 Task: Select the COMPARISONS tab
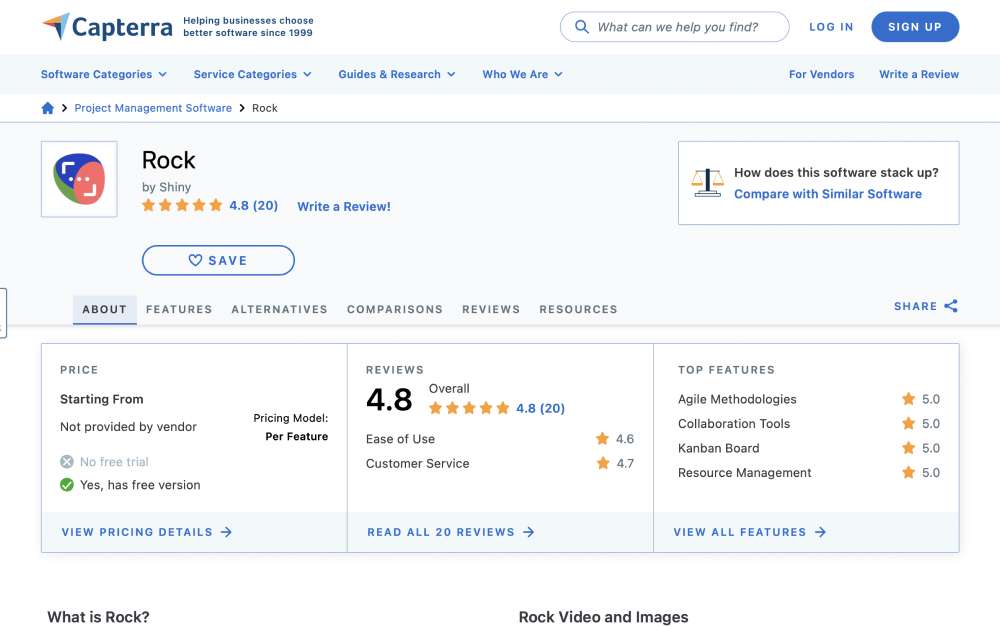[x=395, y=309]
